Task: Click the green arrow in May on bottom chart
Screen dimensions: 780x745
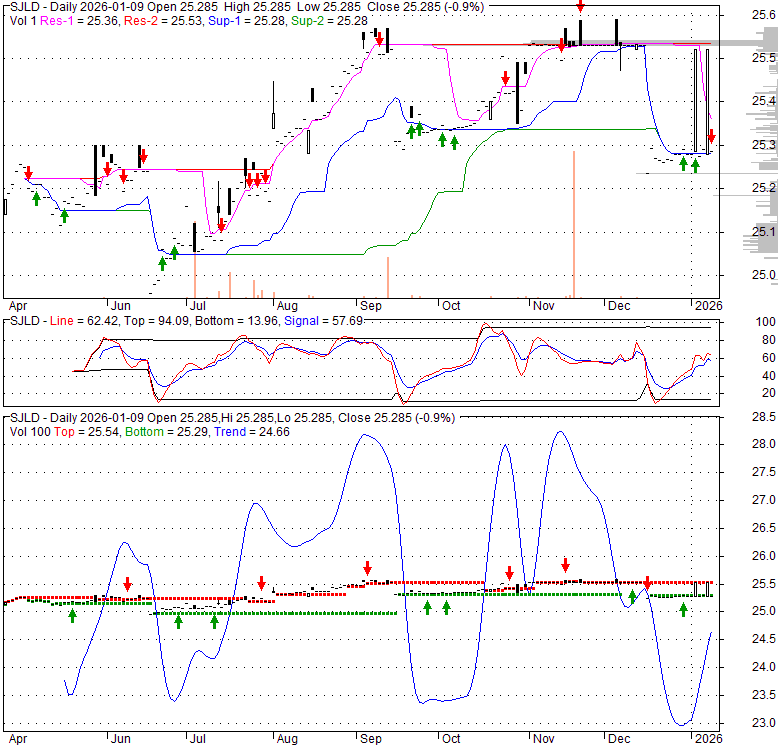Action: [x=72, y=615]
